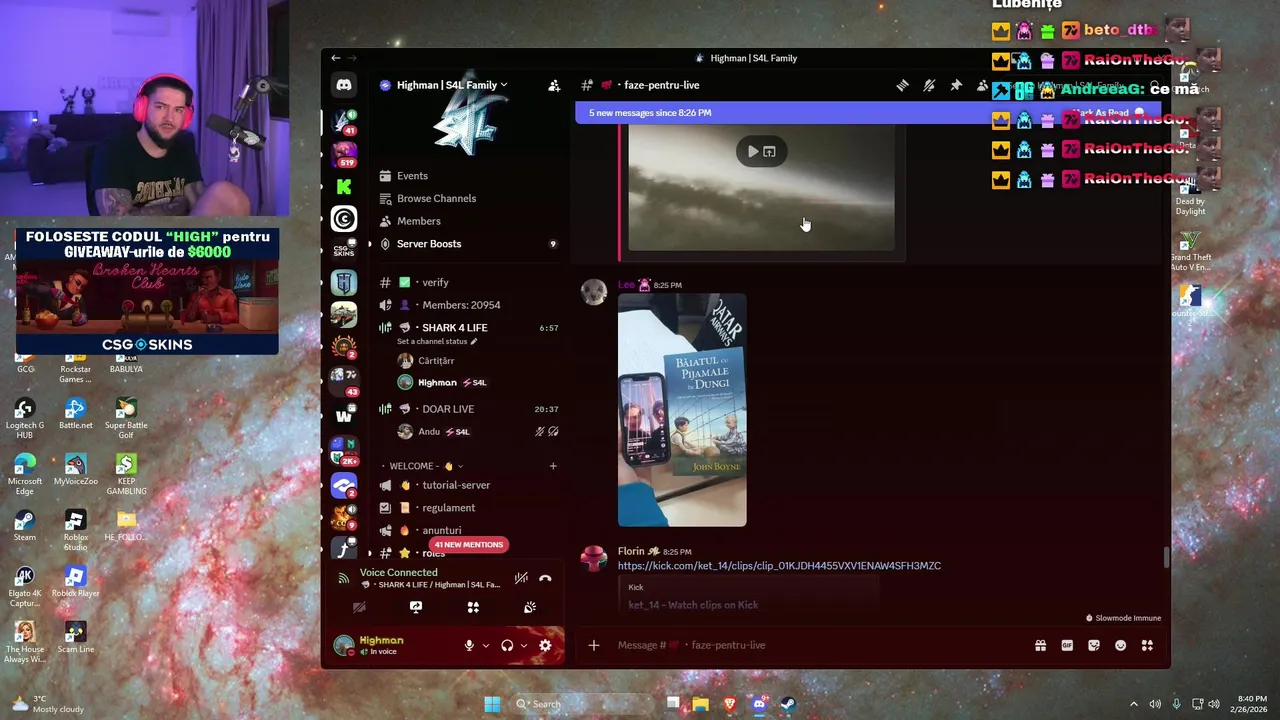The width and height of the screenshot is (1280, 720).
Task: Open soundboard icon in voice panel
Action: point(530,607)
